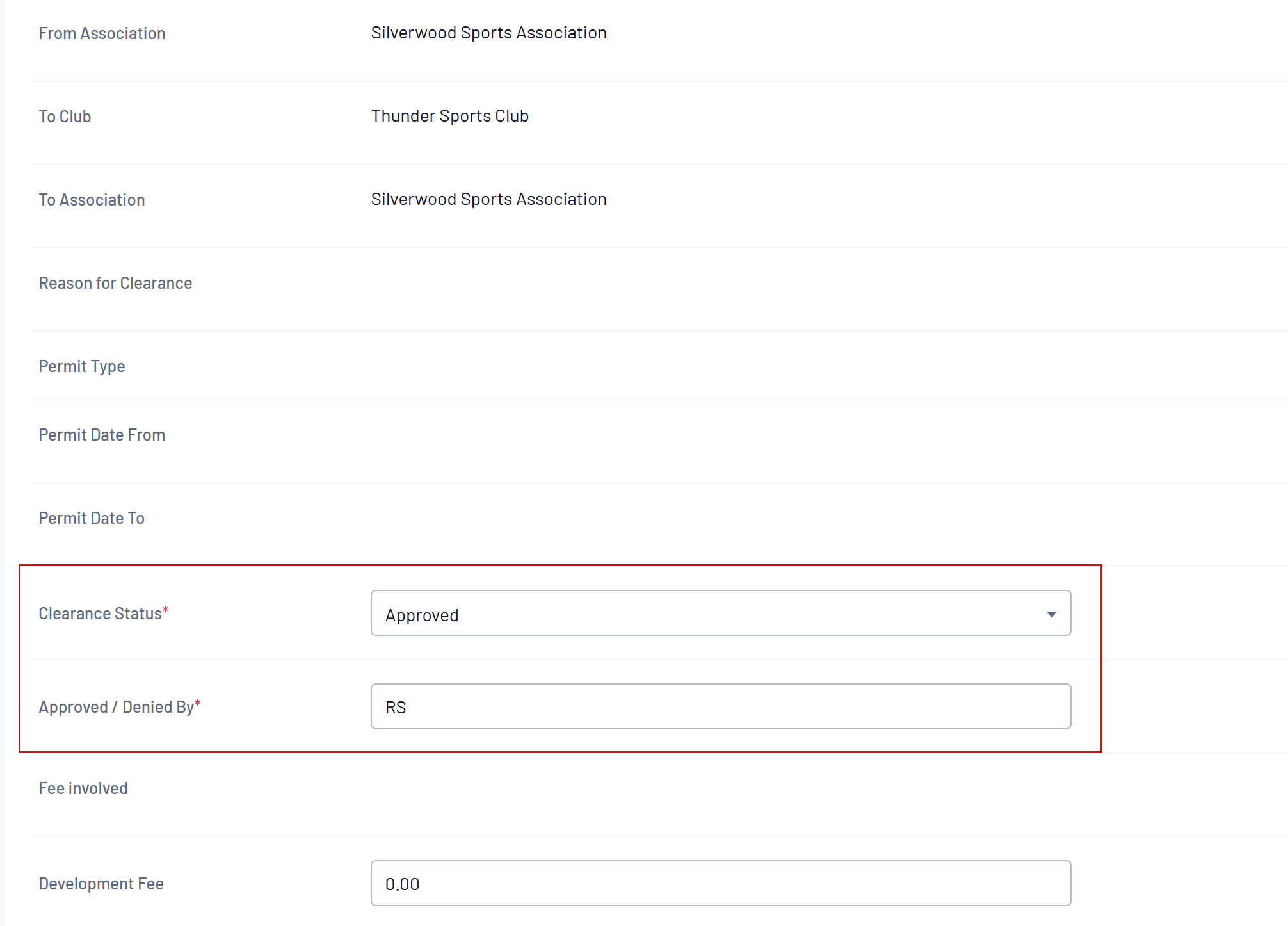Image resolution: width=1288 pixels, height=926 pixels.
Task: Click From Association's Silverwood Sports Association value
Action: (488, 33)
